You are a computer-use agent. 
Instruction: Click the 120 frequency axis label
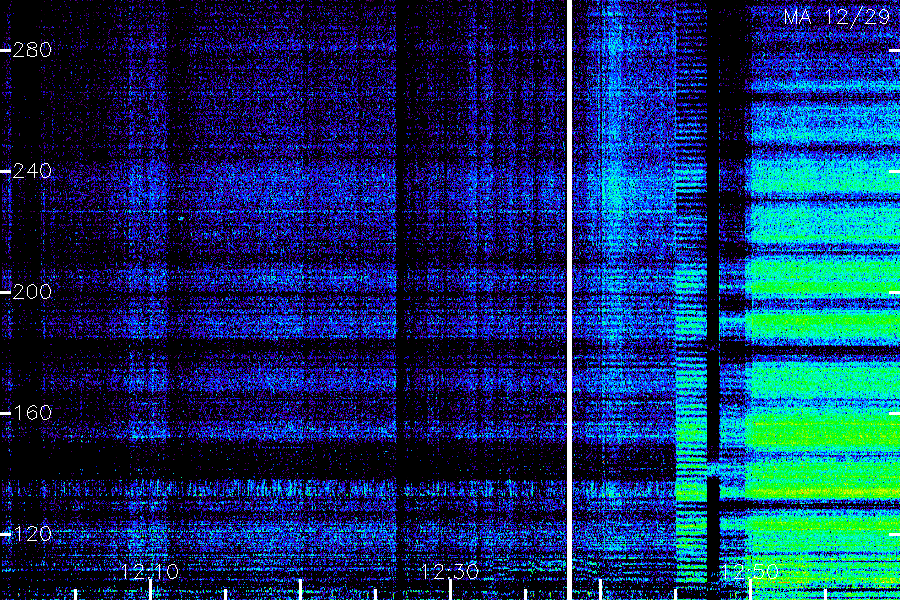32,534
